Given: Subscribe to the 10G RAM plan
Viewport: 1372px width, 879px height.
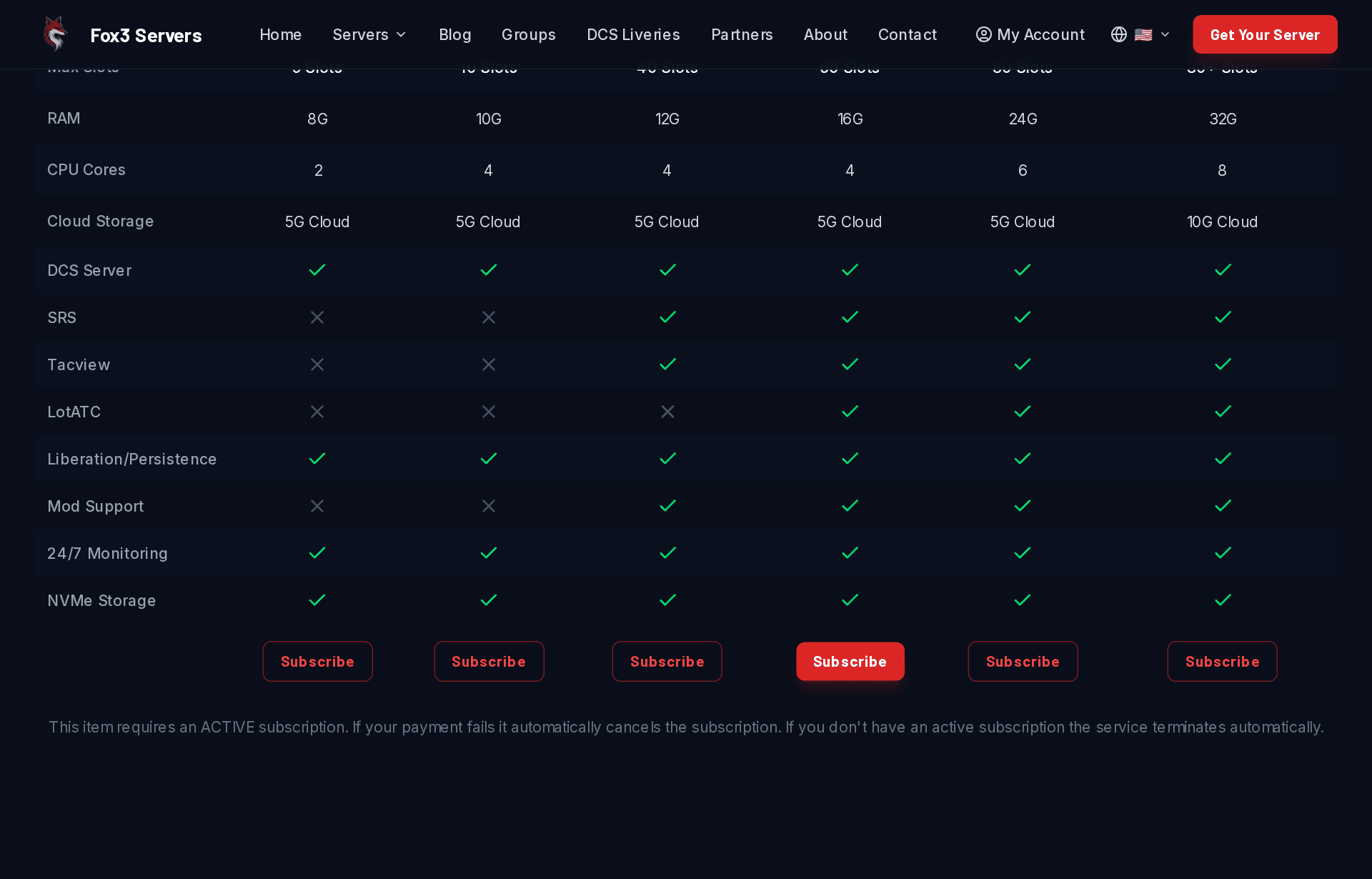Looking at the screenshot, I should point(489,662).
